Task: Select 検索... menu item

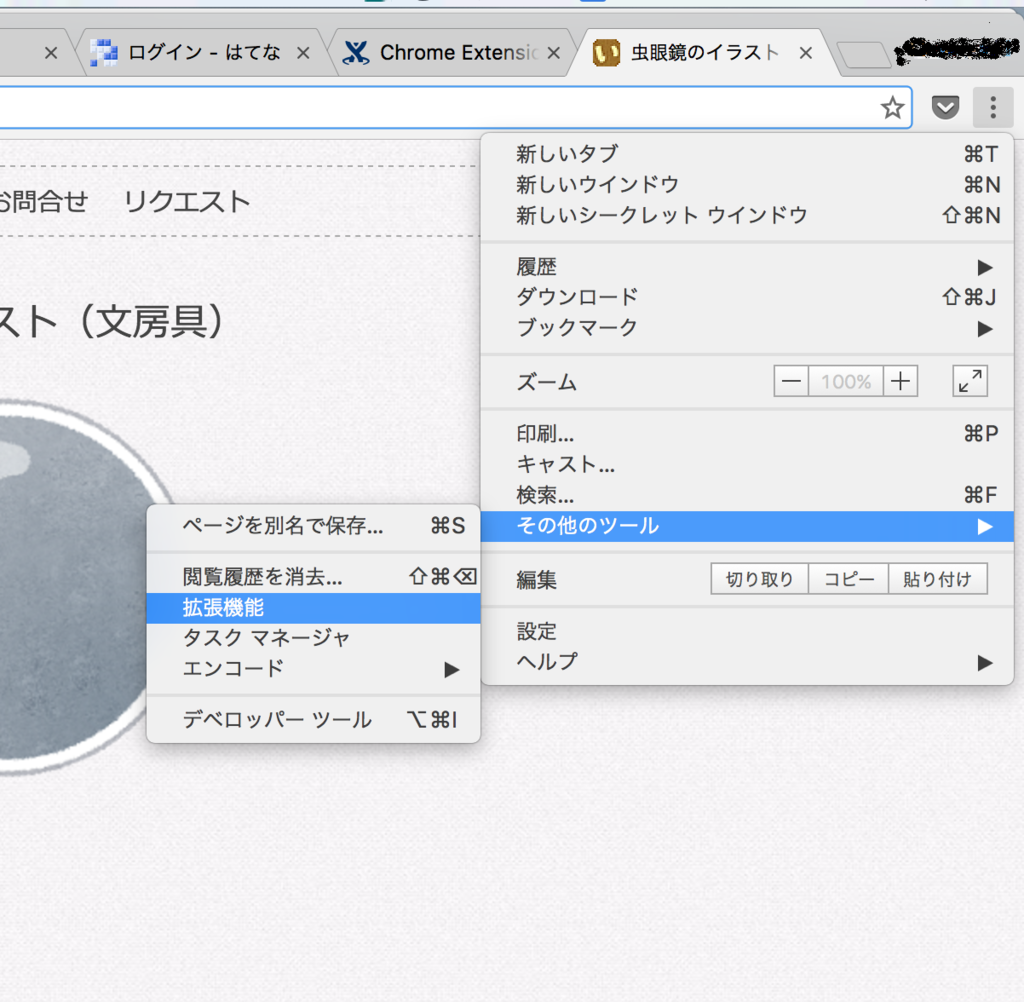Action: pyautogui.click(x=747, y=495)
